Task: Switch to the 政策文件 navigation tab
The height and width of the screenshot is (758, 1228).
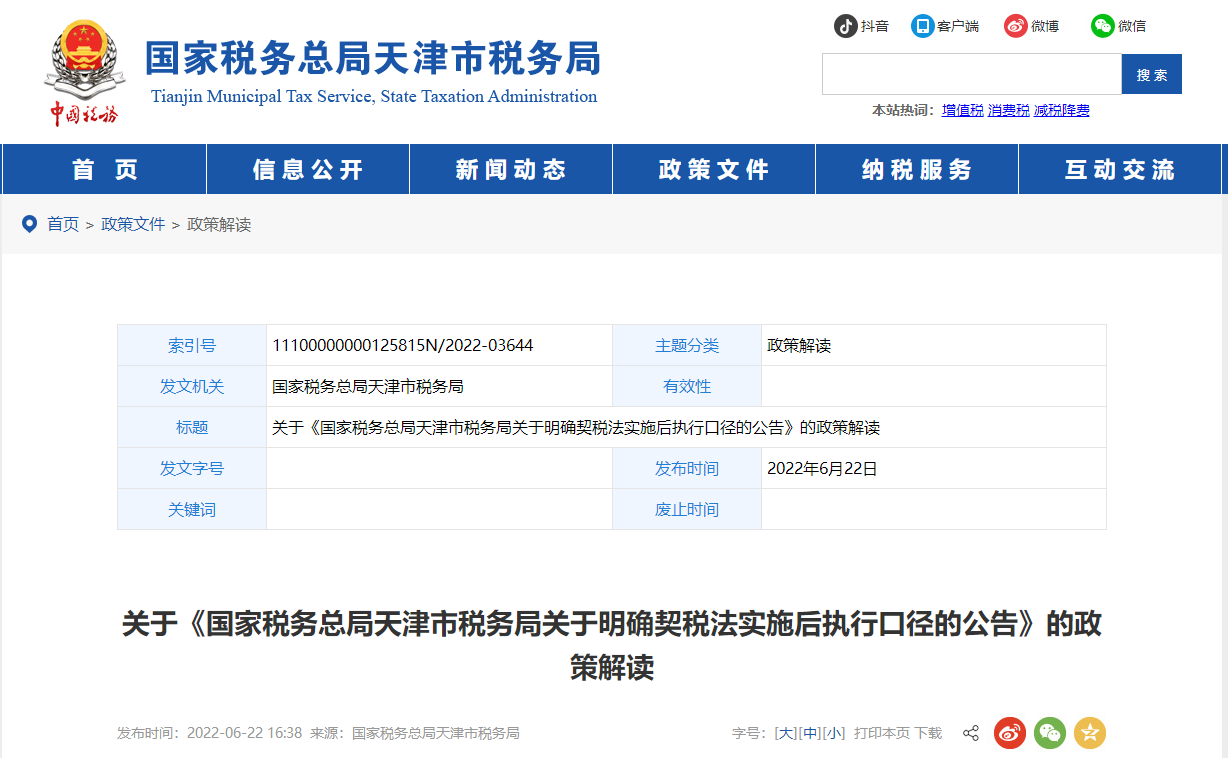Action: (x=713, y=169)
